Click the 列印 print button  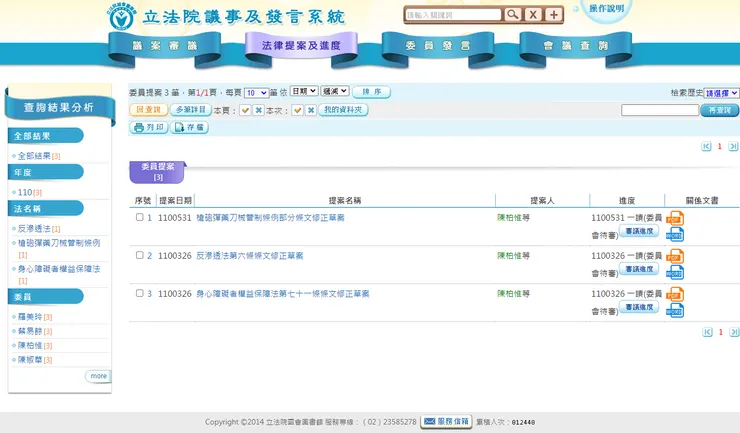coord(149,127)
